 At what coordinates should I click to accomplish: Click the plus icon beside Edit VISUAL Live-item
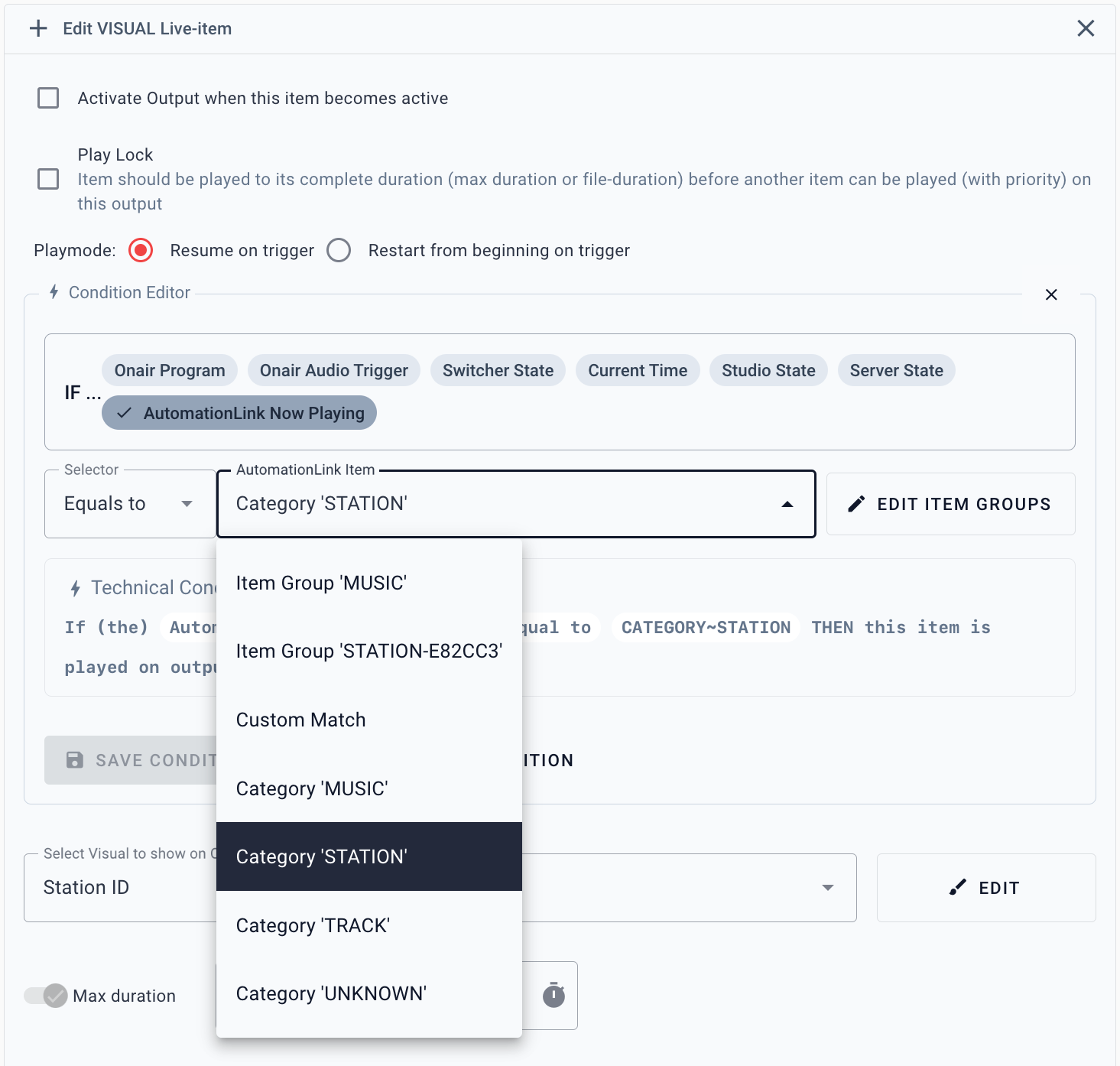pos(38,28)
